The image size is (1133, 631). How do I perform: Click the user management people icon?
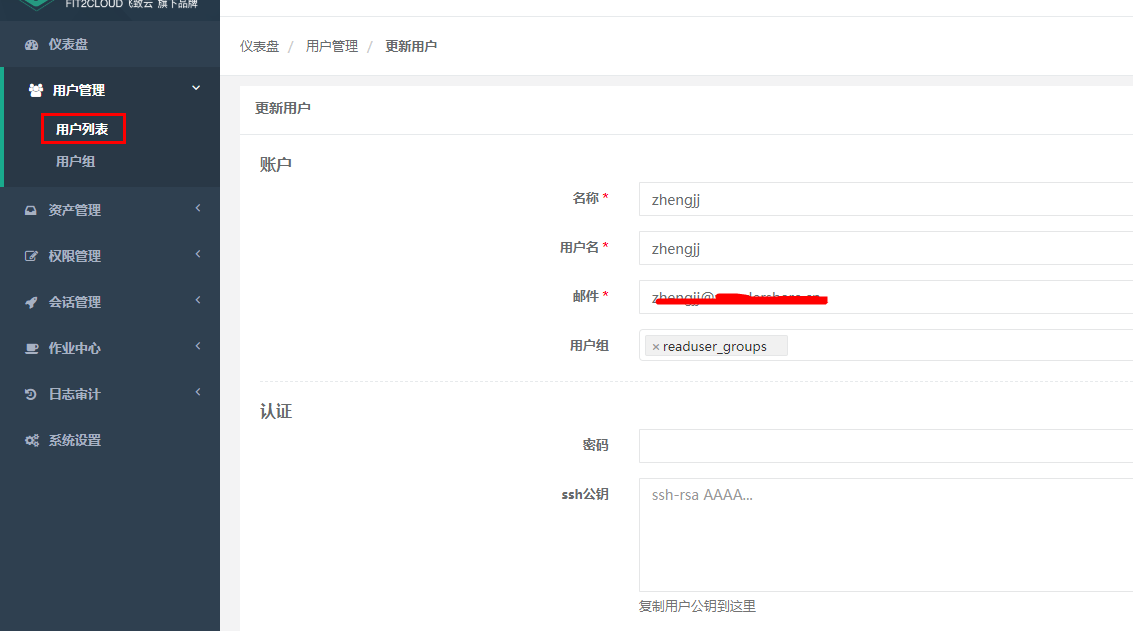pos(35,90)
